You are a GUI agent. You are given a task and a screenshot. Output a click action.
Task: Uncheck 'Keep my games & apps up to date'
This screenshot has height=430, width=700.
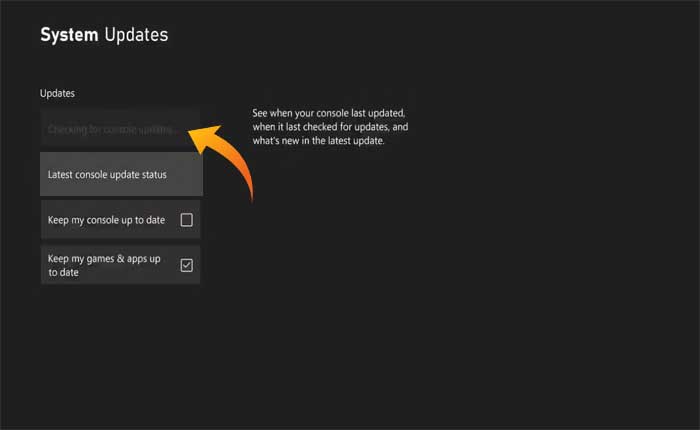pyautogui.click(x=186, y=265)
